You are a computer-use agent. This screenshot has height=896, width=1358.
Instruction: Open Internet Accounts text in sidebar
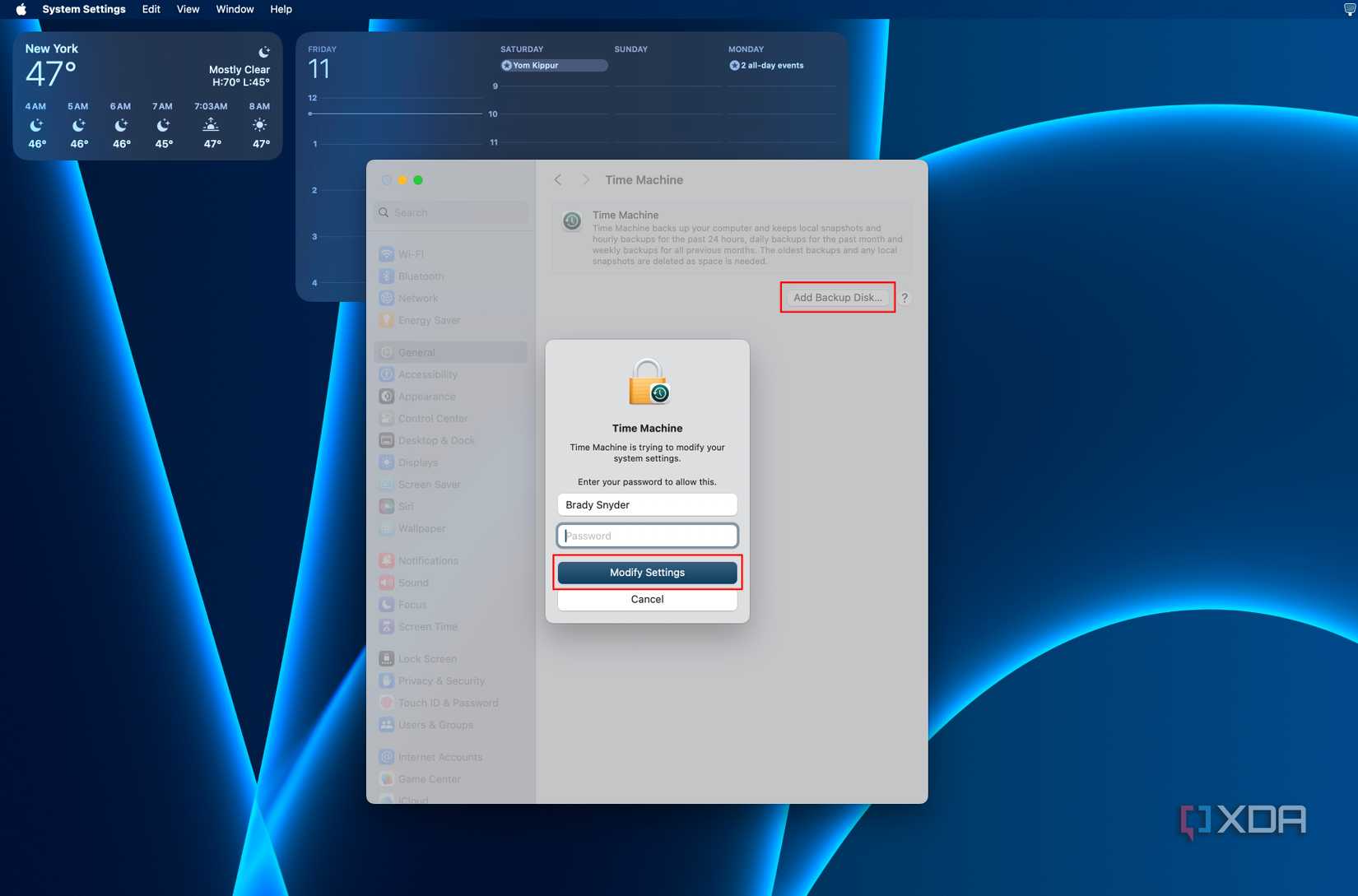pos(440,757)
